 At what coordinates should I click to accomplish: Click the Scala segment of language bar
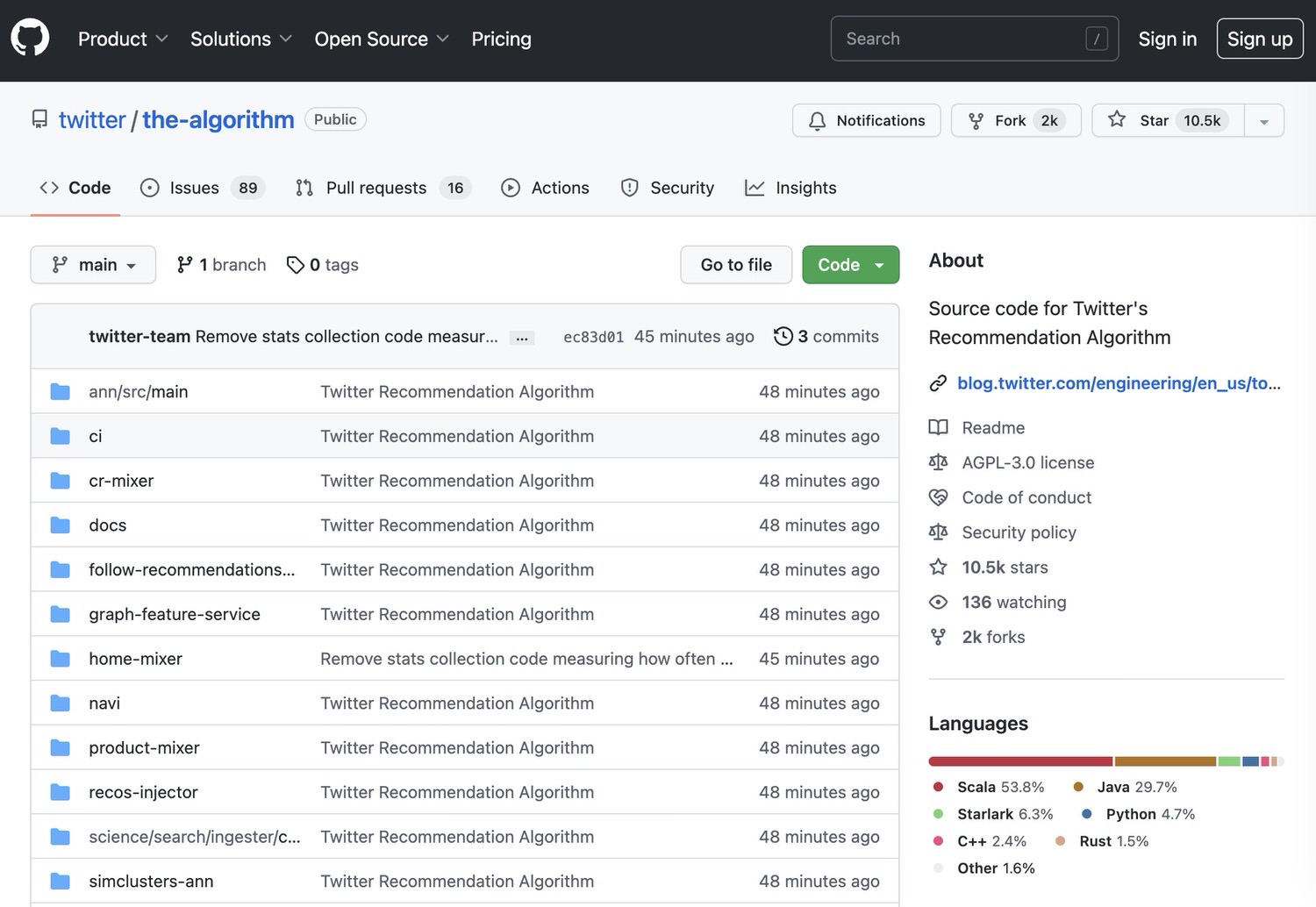pyautogui.click(x=1020, y=761)
